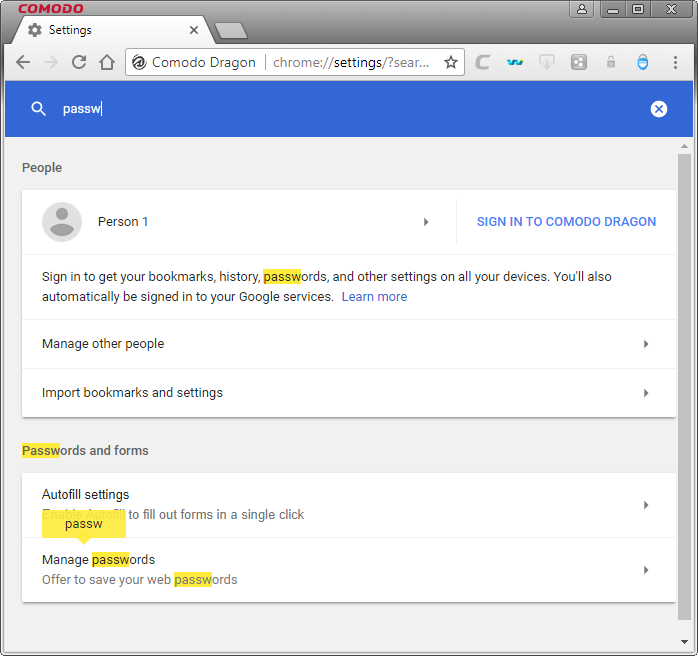
Task: Click the scrollbar down arrow
Action: point(684,642)
